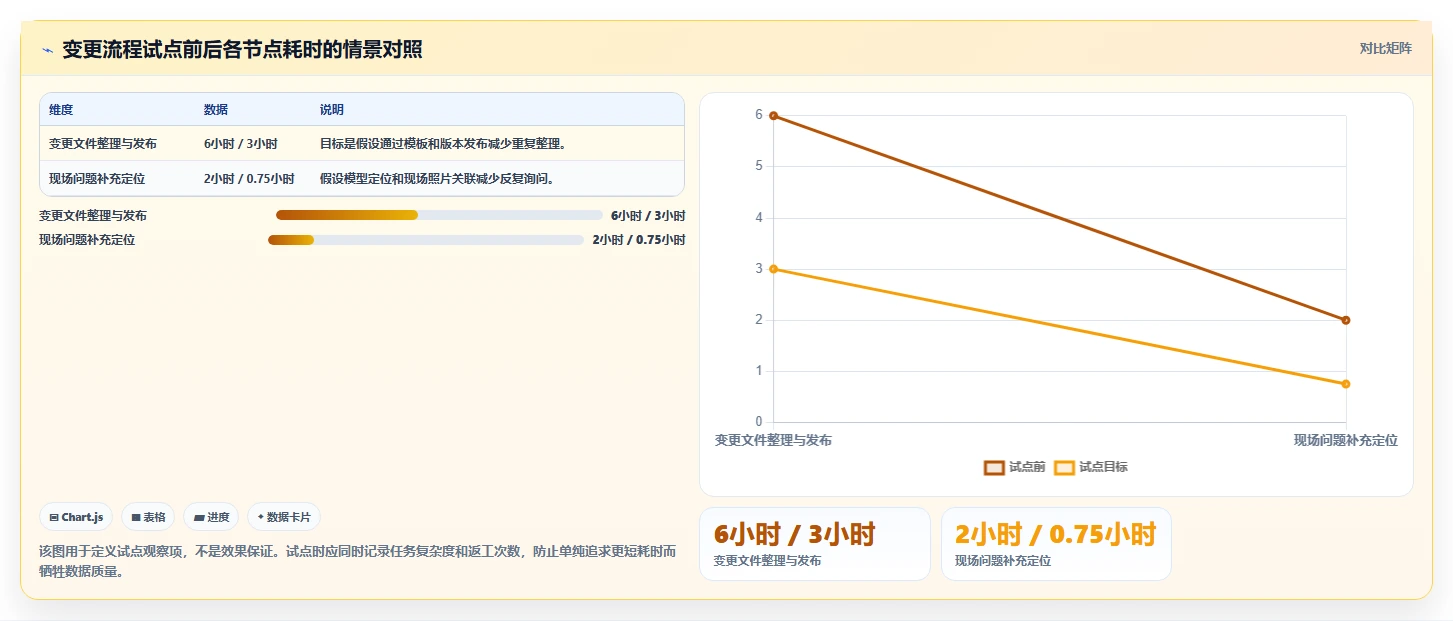Click 试点前 data point at value 6

[773, 116]
